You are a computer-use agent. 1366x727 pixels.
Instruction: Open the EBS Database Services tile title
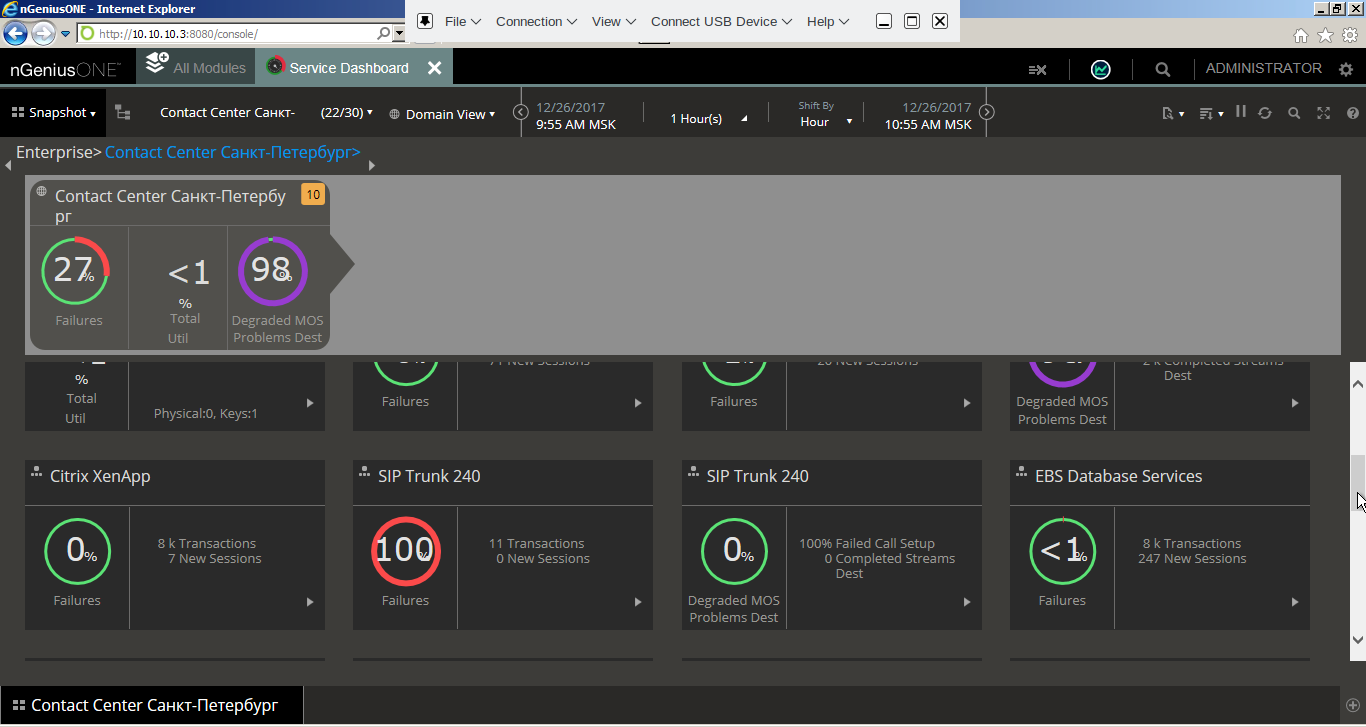coord(1119,476)
